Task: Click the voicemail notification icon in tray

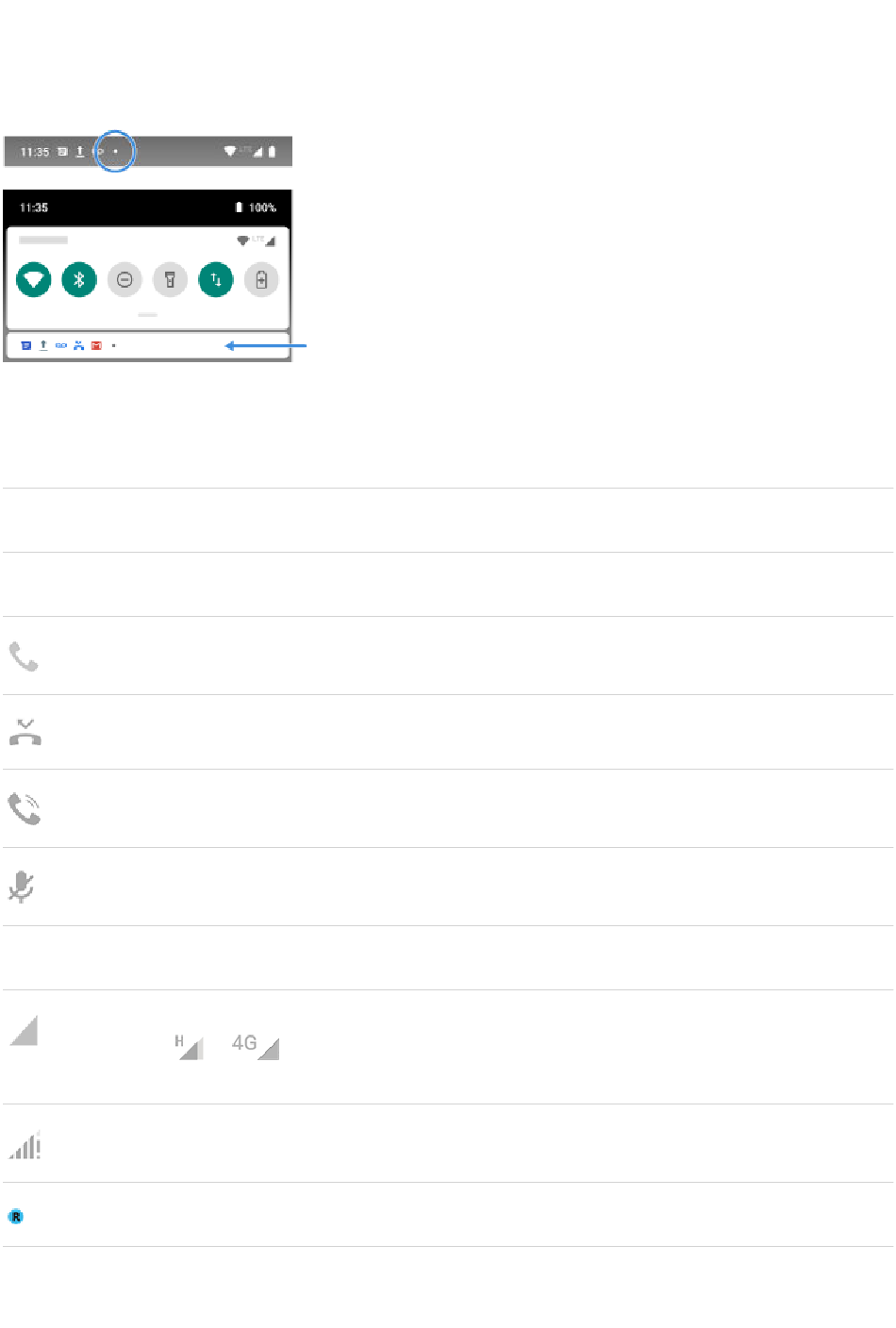Action: (x=61, y=346)
